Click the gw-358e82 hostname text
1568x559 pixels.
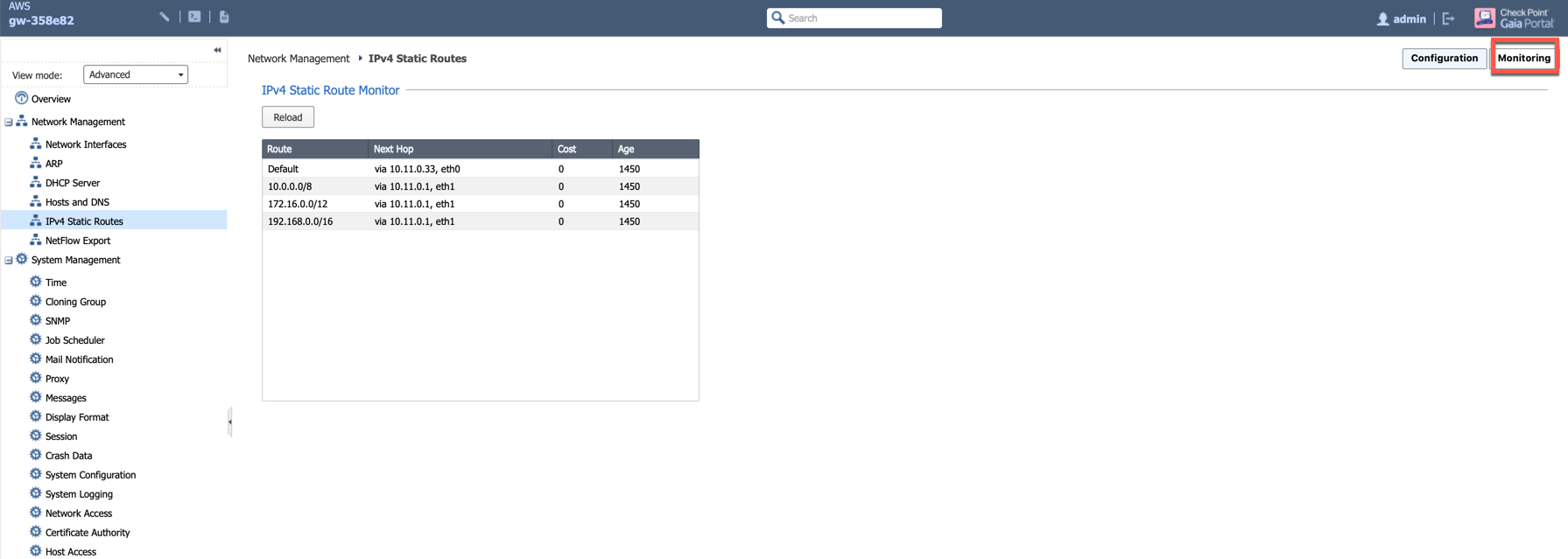point(41,21)
